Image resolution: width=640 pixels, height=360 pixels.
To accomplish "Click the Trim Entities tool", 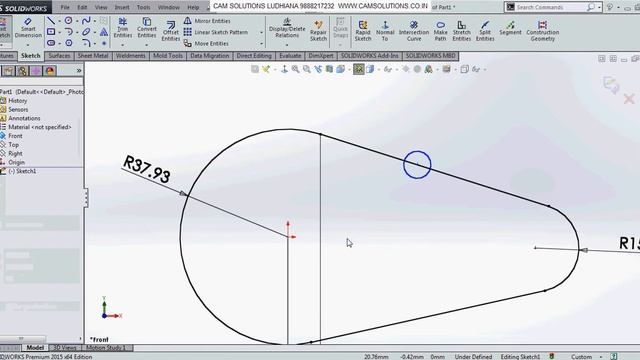I will [122, 28].
